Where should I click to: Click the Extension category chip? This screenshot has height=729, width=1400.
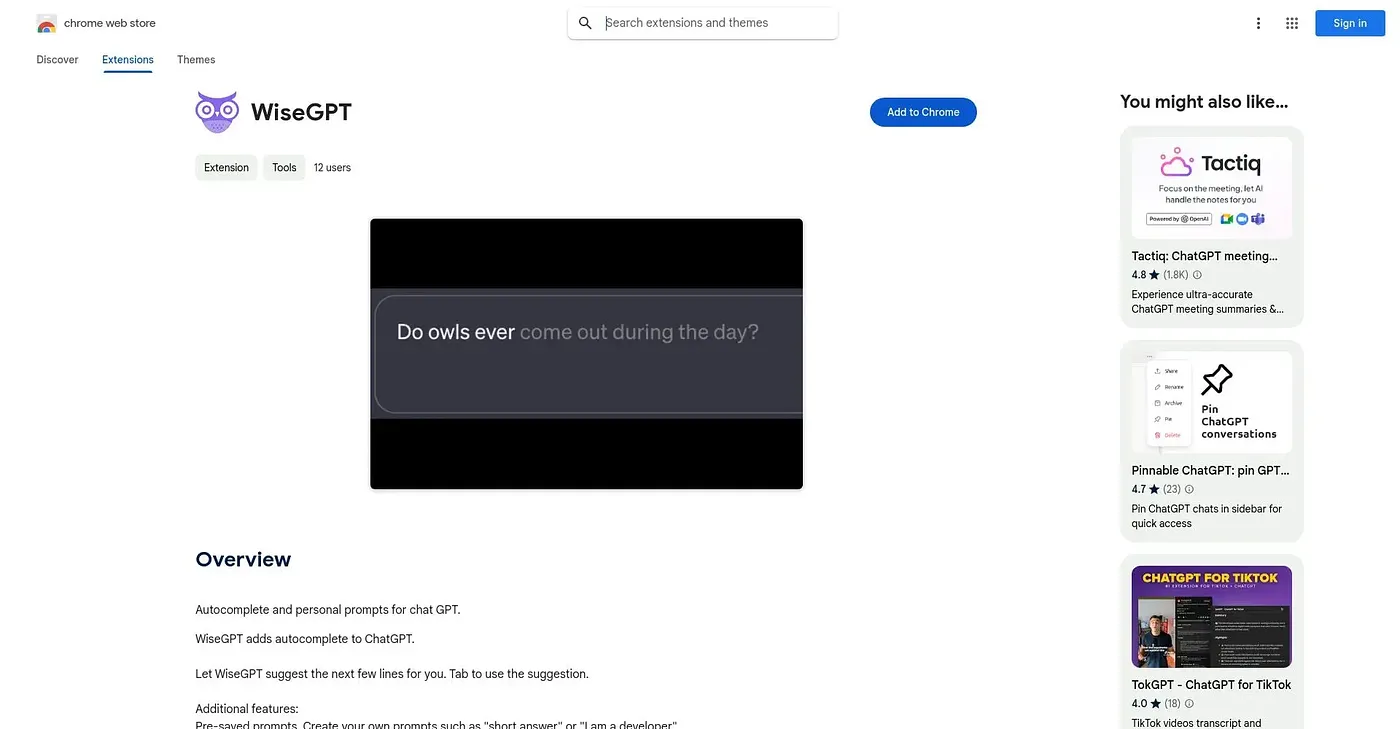point(226,168)
